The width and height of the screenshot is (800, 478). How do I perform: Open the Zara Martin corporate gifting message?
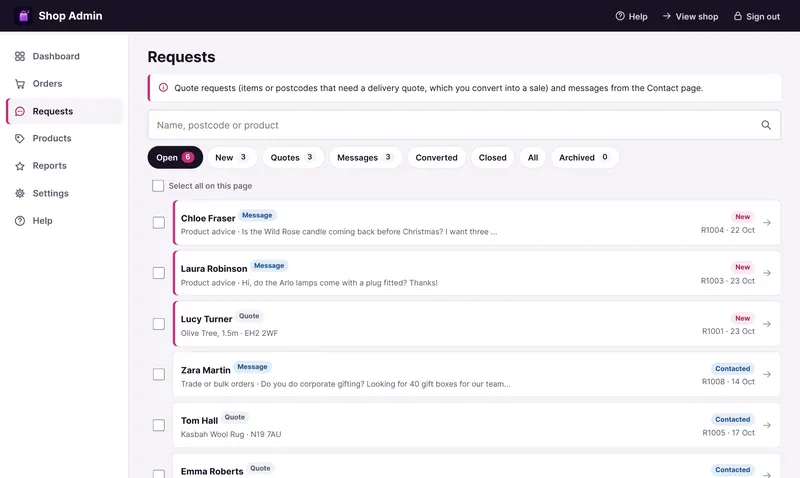[477, 374]
